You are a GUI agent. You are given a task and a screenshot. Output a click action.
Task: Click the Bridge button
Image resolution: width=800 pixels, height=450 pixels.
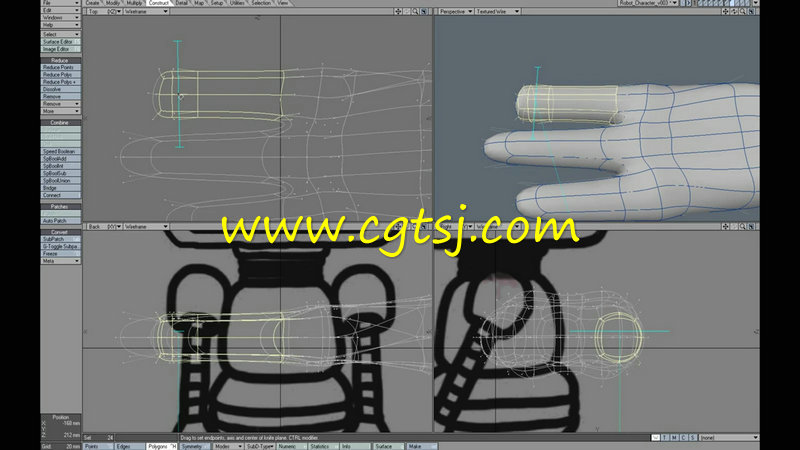pyautogui.click(x=61, y=188)
